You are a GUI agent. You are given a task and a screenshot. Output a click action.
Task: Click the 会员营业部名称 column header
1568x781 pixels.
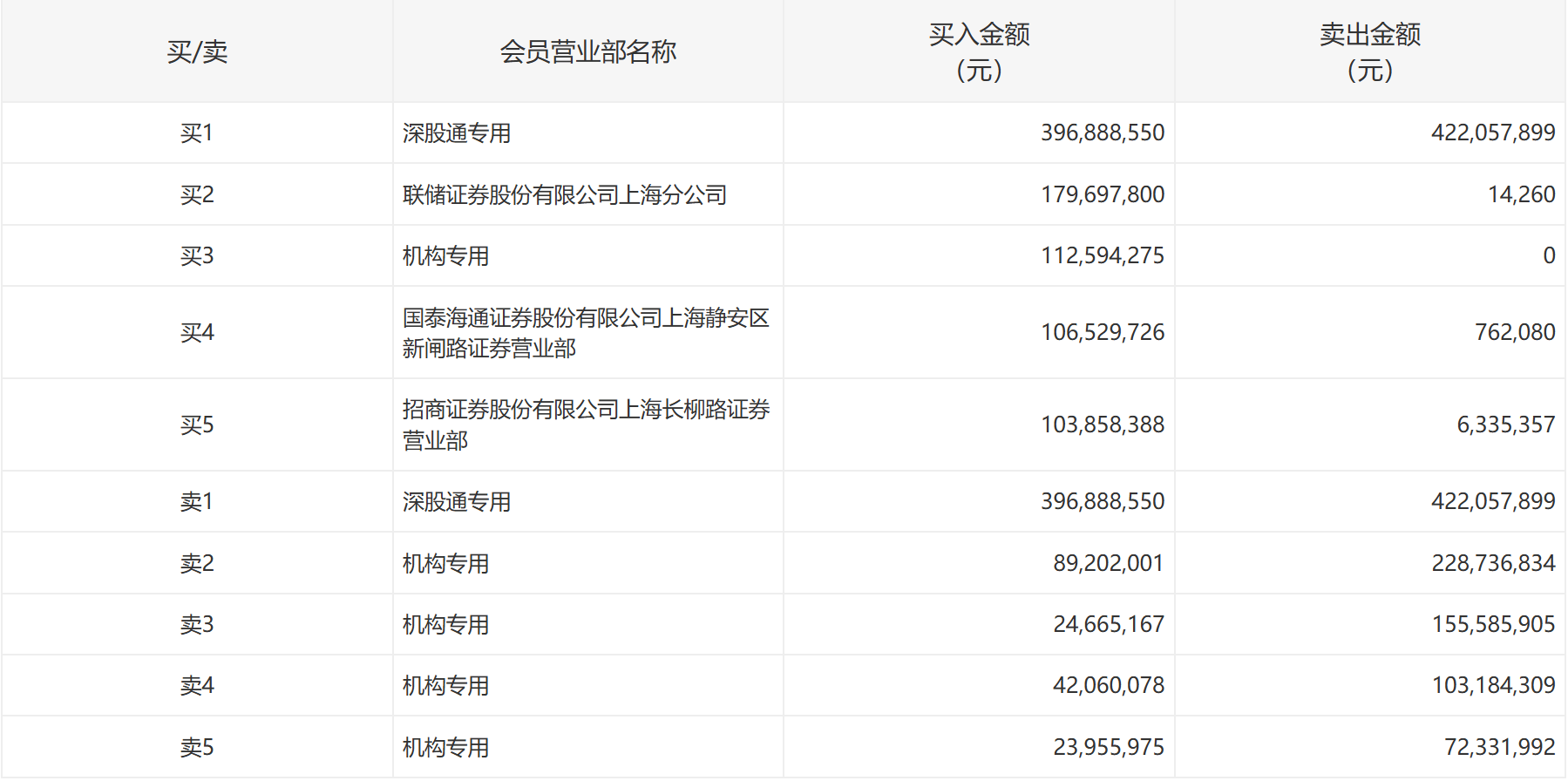point(587,52)
